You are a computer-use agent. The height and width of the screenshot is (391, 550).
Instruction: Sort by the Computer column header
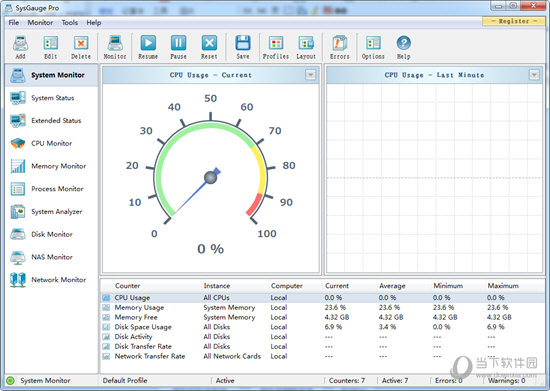coord(287,286)
